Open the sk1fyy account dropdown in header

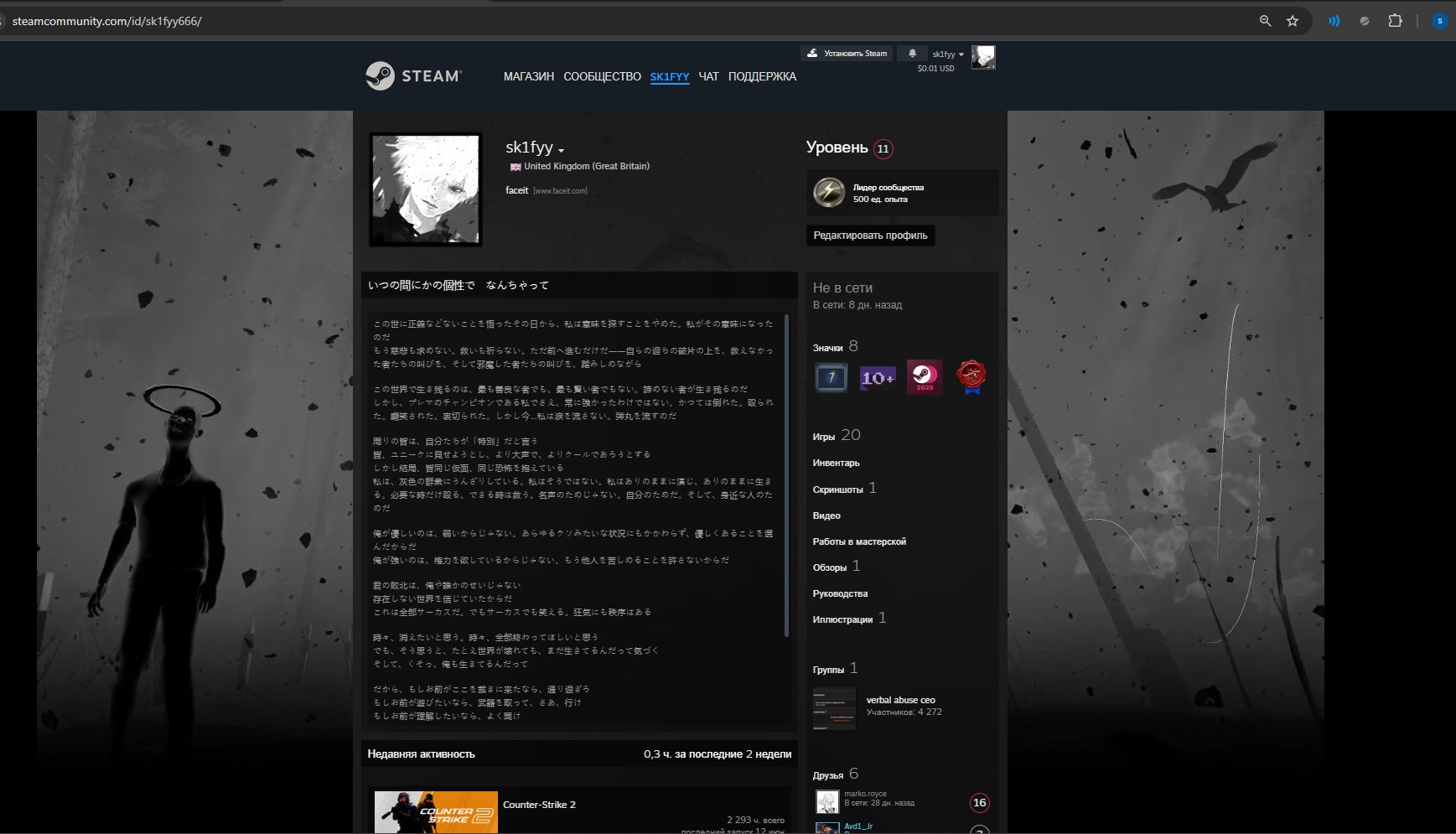[947, 54]
